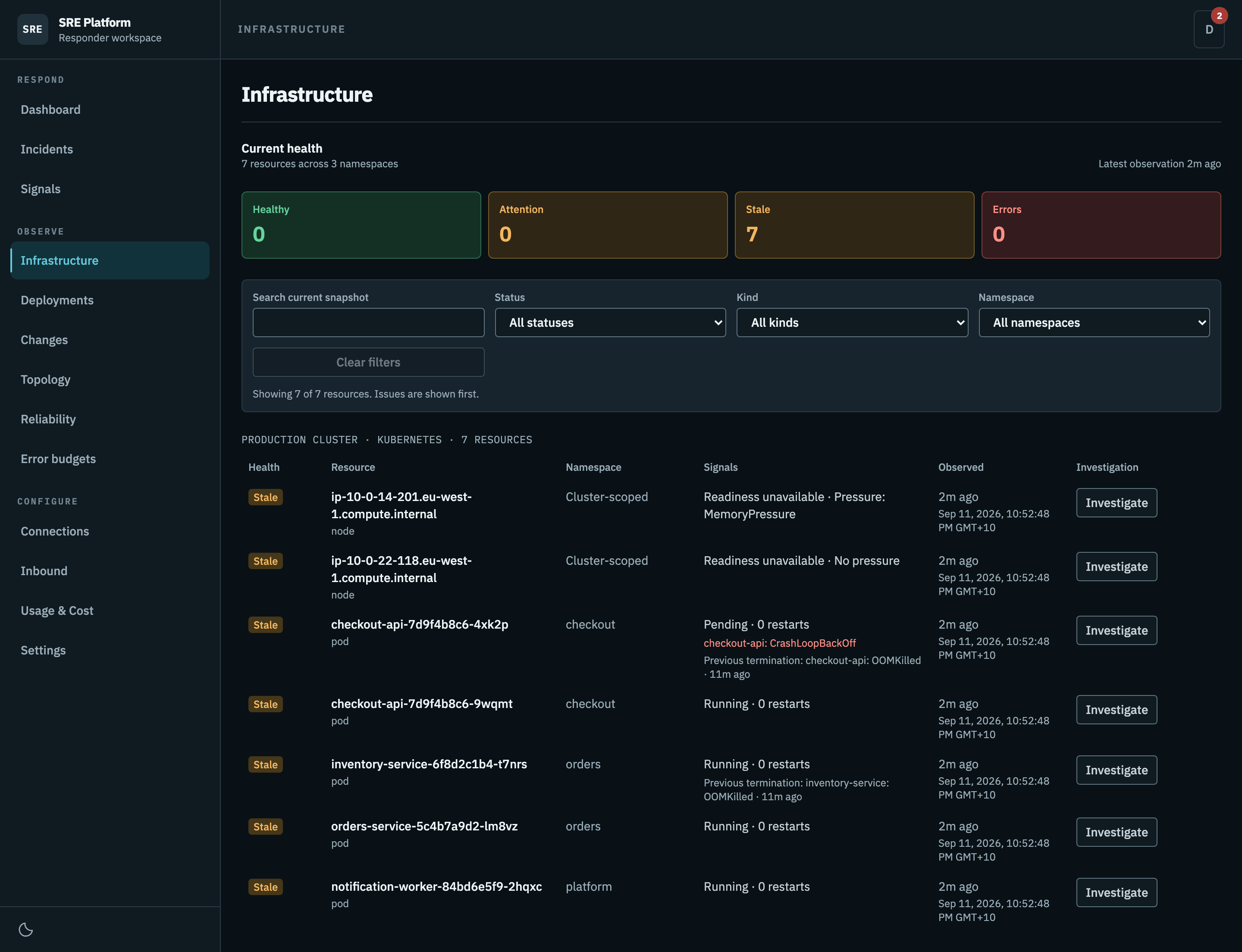Click Previous termination: inventory-service OOMKilled text

coord(797,789)
